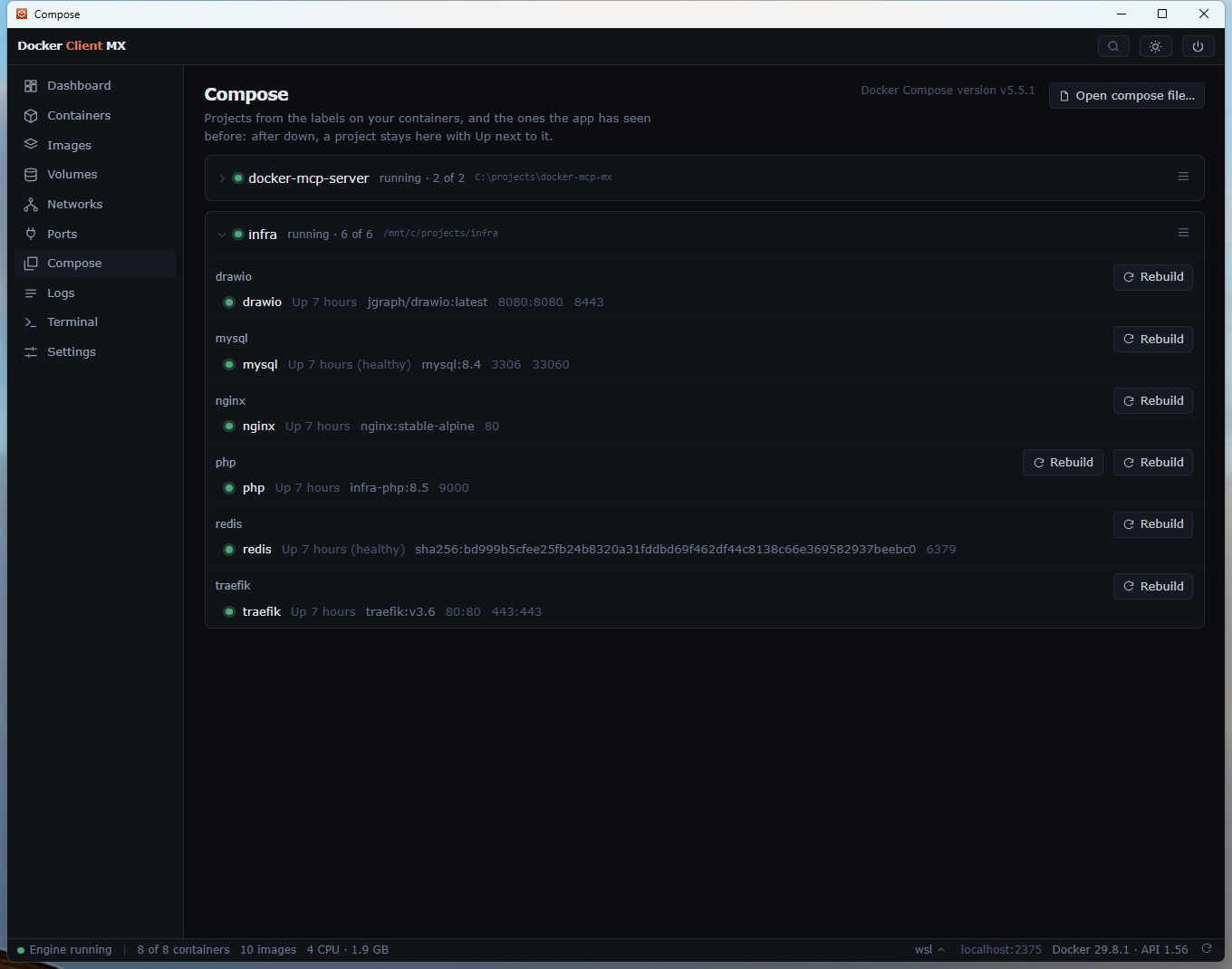The height and width of the screenshot is (969, 1232).
Task: Click the green status dot beside infra
Action: tap(238, 235)
